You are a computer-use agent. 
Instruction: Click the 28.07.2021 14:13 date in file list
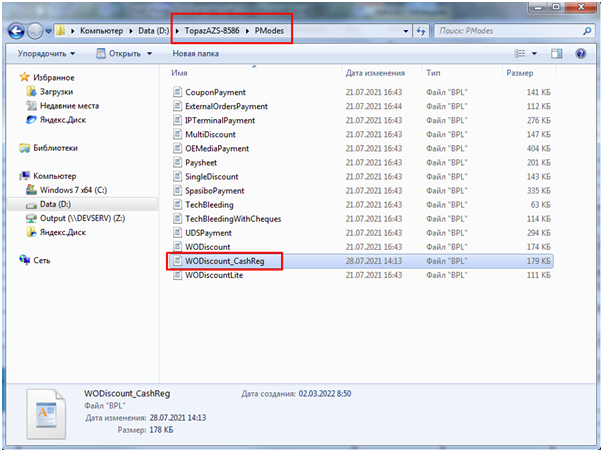(x=374, y=261)
